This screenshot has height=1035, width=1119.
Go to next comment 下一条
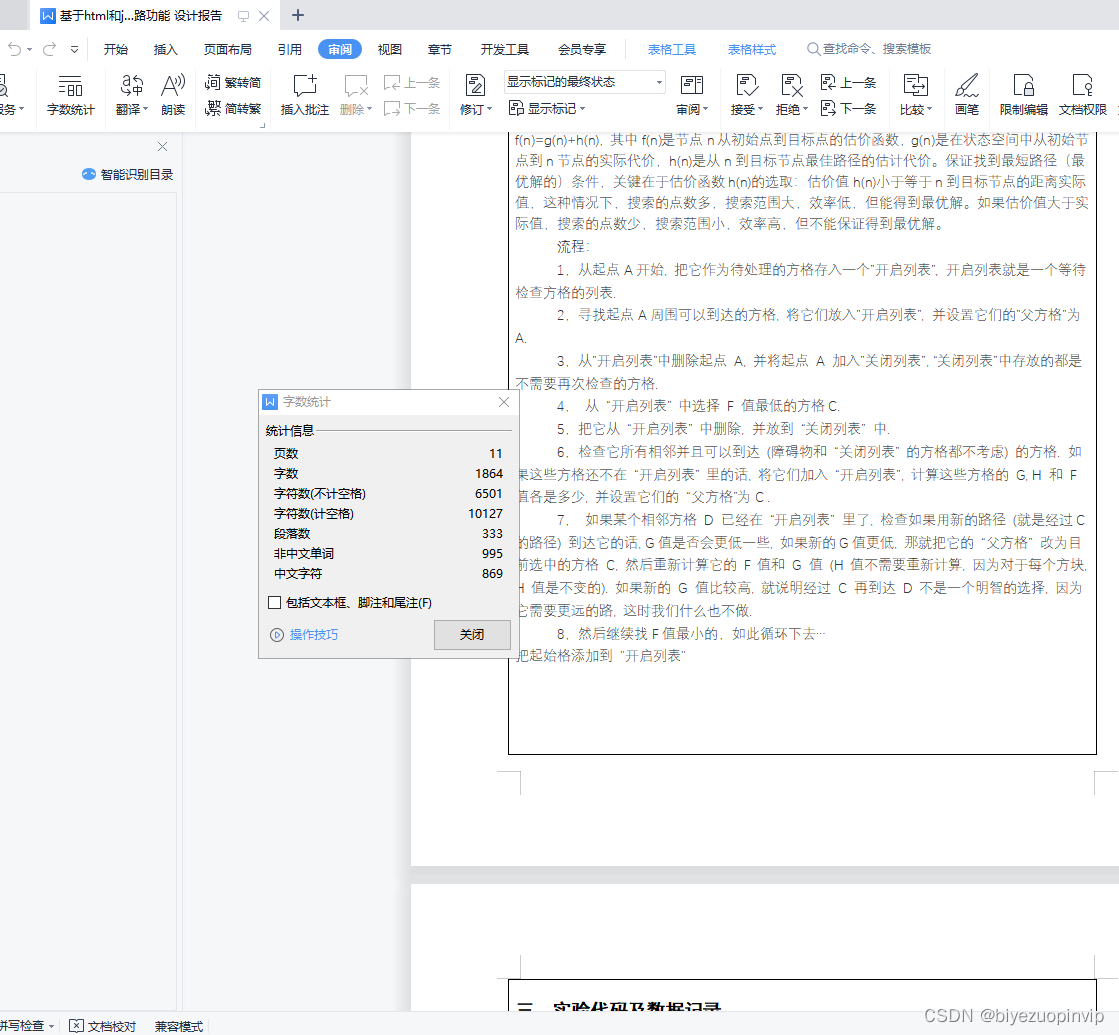click(x=412, y=108)
